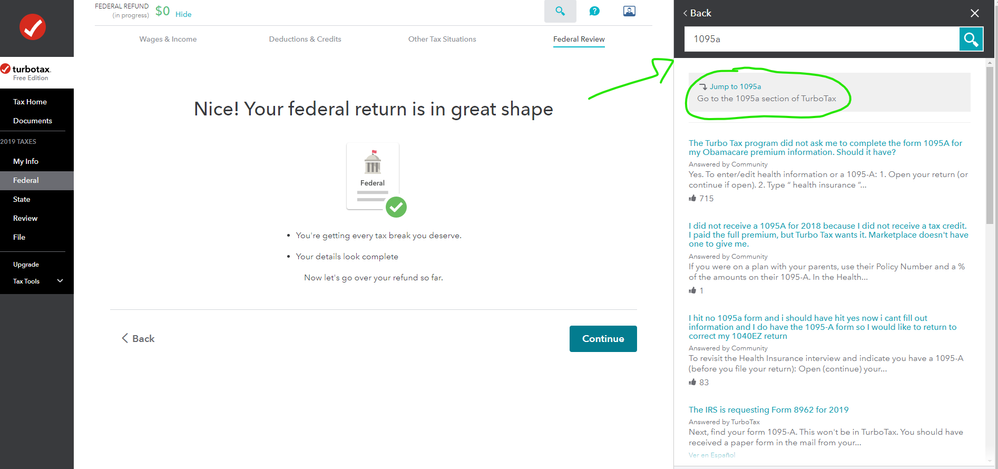The image size is (998, 469).
Task: Click the Continue button
Action: pyautogui.click(x=603, y=339)
